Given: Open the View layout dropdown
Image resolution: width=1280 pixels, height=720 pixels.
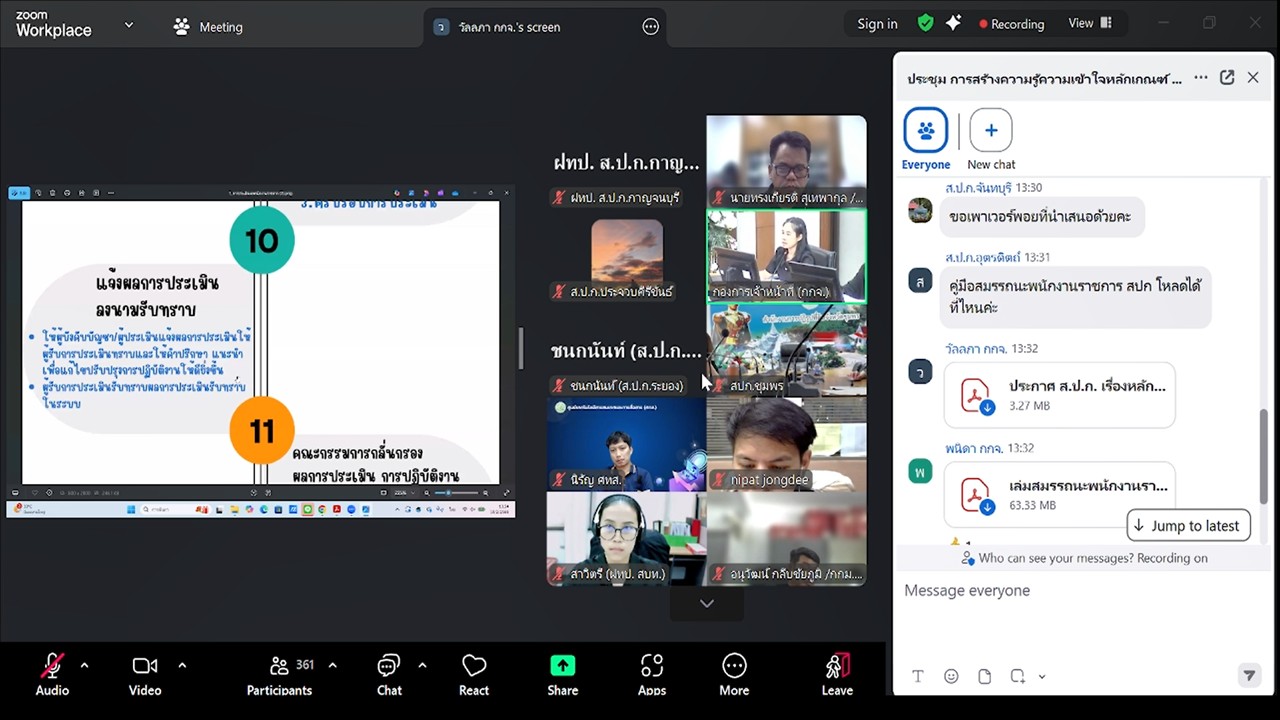Looking at the screenshot, I should coord(1090,23).
